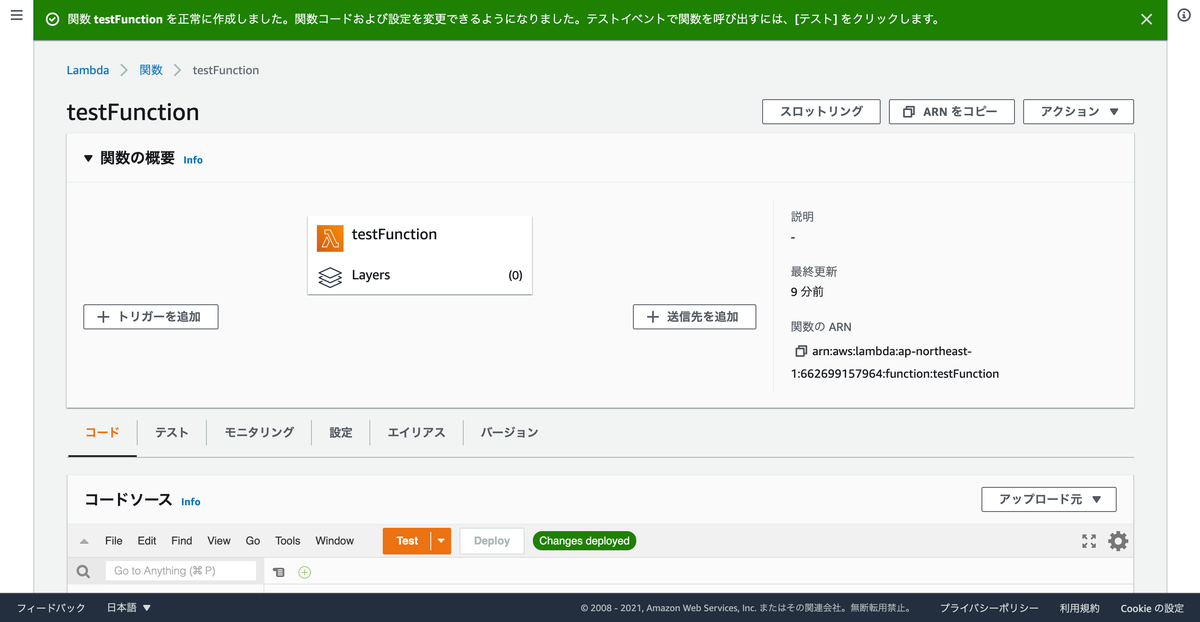This screenshot has height=622, width=1200.
Task: Open Cookie の設定 in the footer
Action: tap(1152, 607)
